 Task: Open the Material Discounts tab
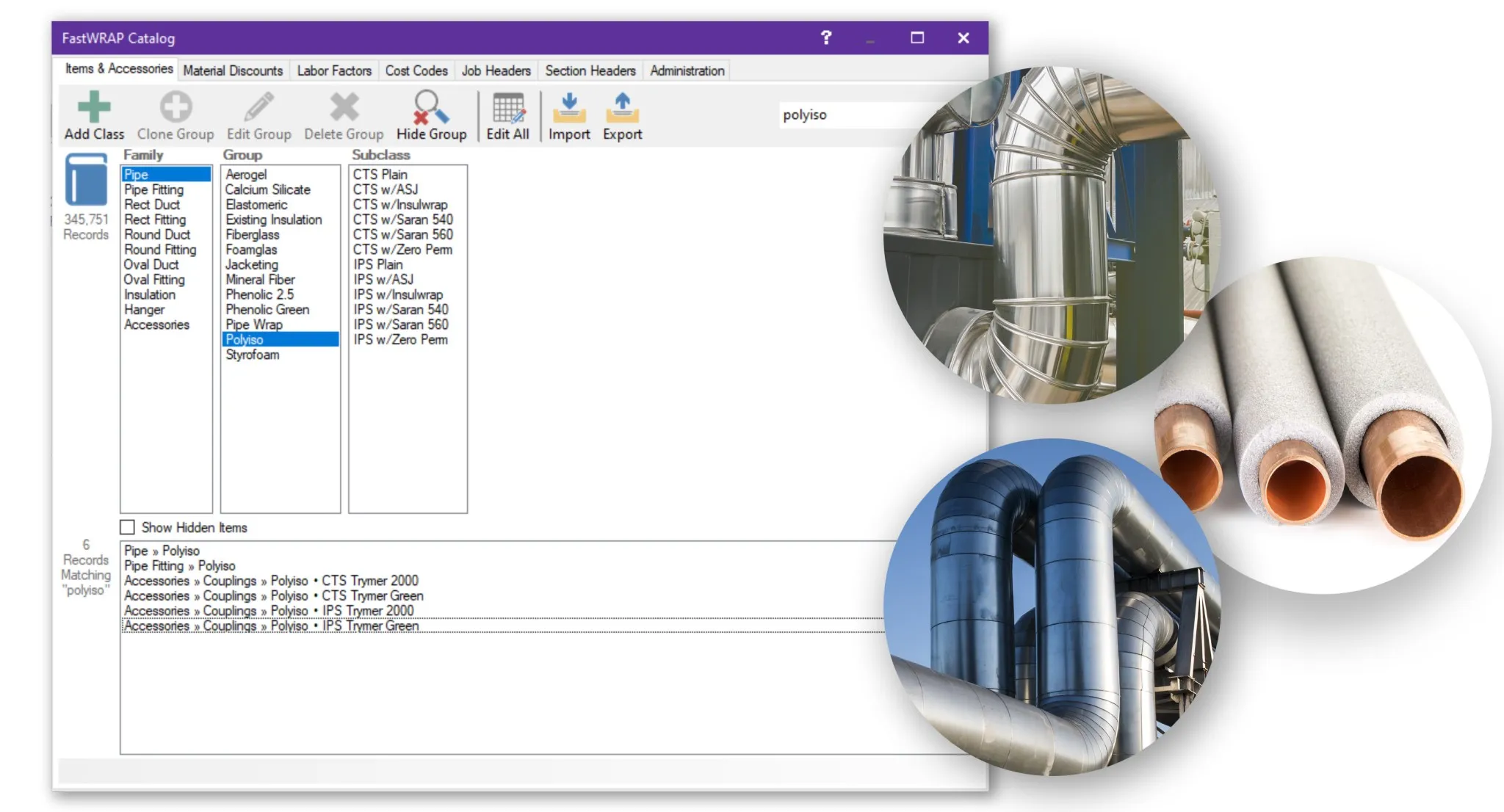pos(233,70)
